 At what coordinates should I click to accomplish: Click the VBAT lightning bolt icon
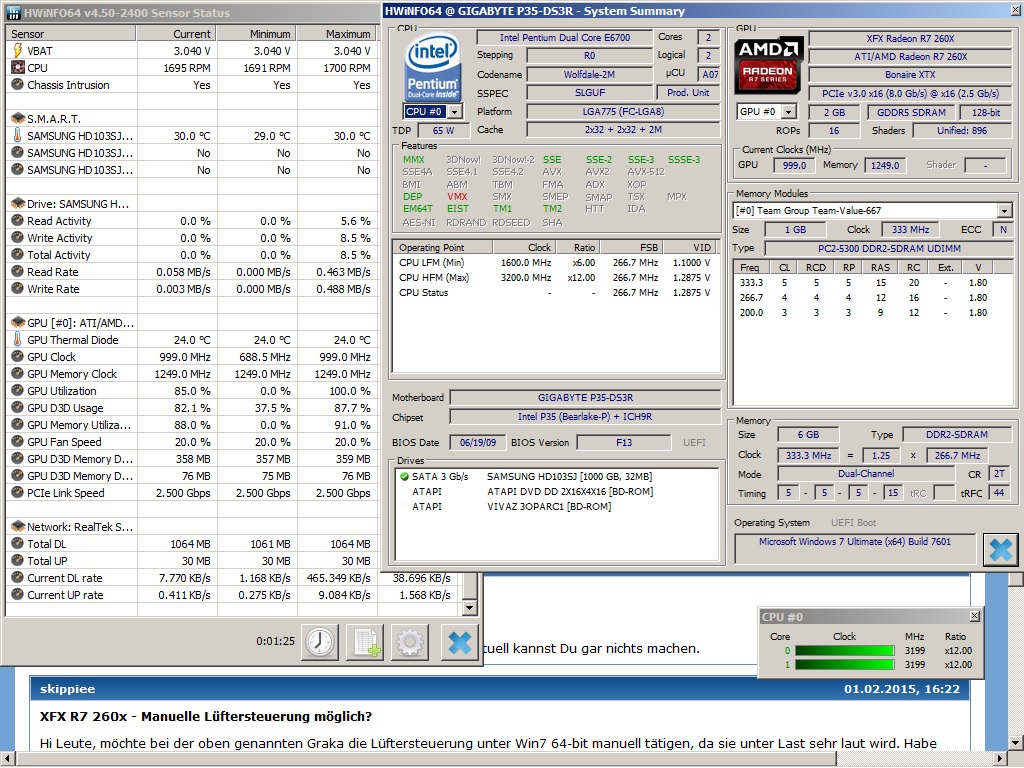[x=18, y=51]
